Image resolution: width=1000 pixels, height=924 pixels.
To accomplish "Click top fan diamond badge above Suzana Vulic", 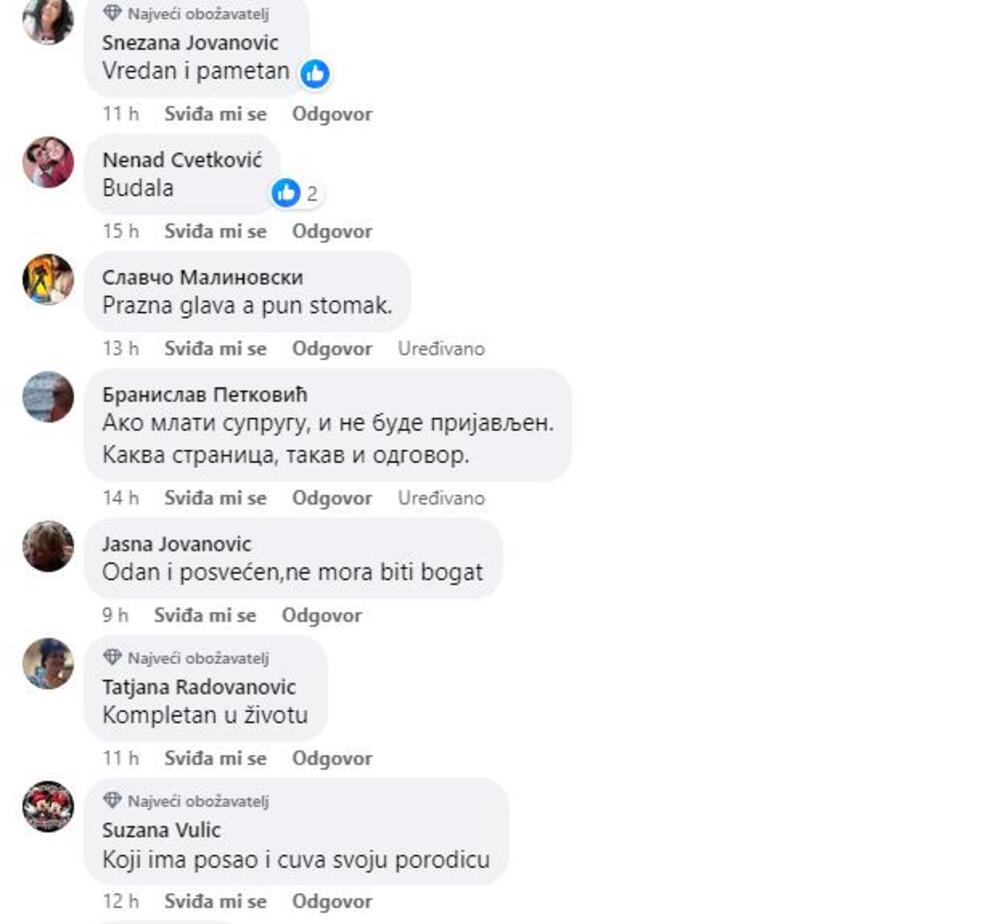I will pos(112,800).
